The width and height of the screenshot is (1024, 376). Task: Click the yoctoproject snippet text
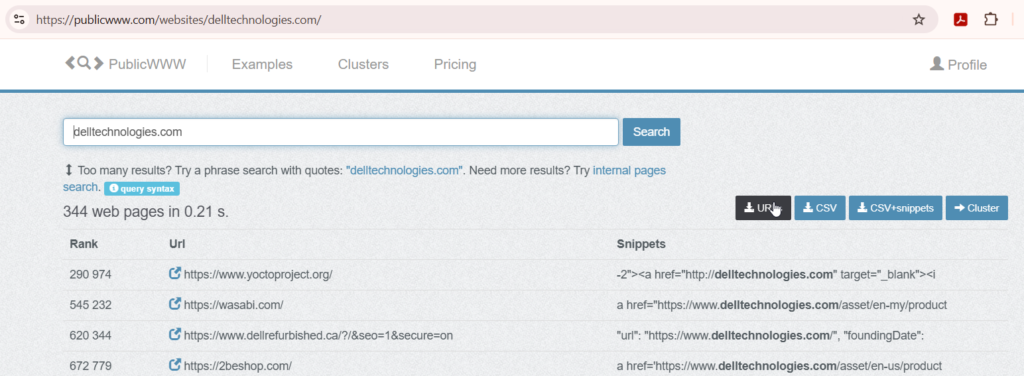point(776,275)
